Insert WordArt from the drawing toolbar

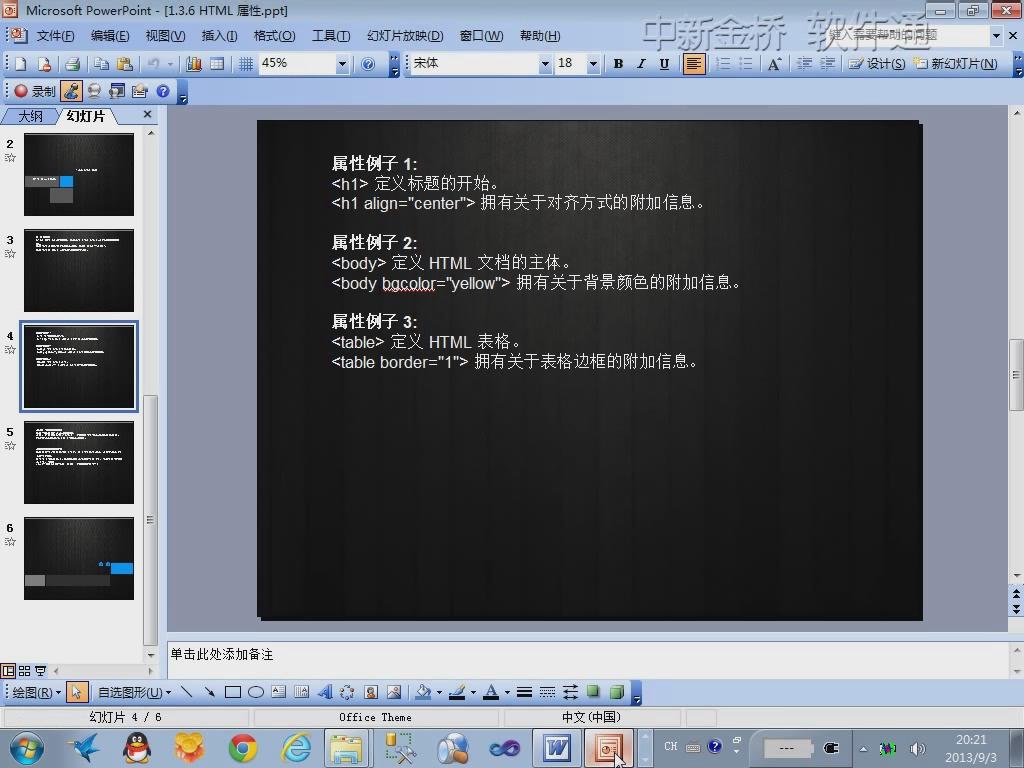[325, 692]
